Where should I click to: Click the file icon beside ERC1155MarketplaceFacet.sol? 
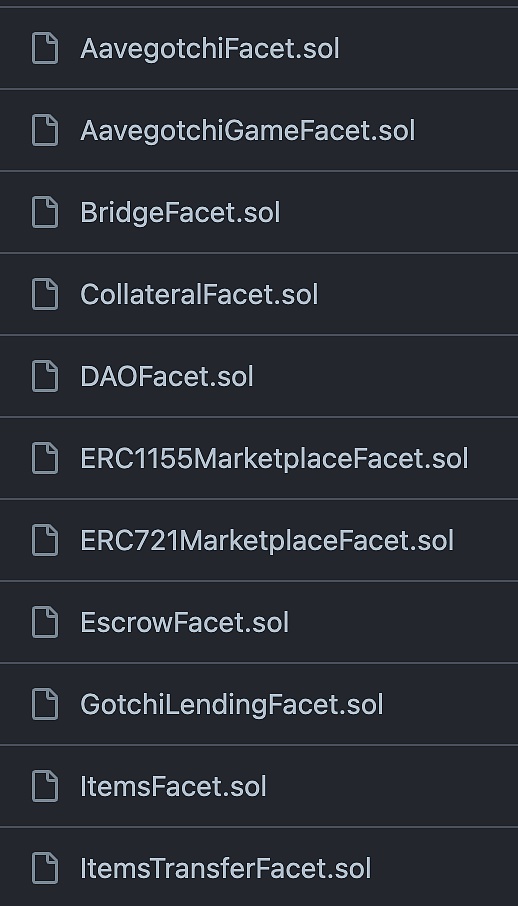(x=45, y=459)
